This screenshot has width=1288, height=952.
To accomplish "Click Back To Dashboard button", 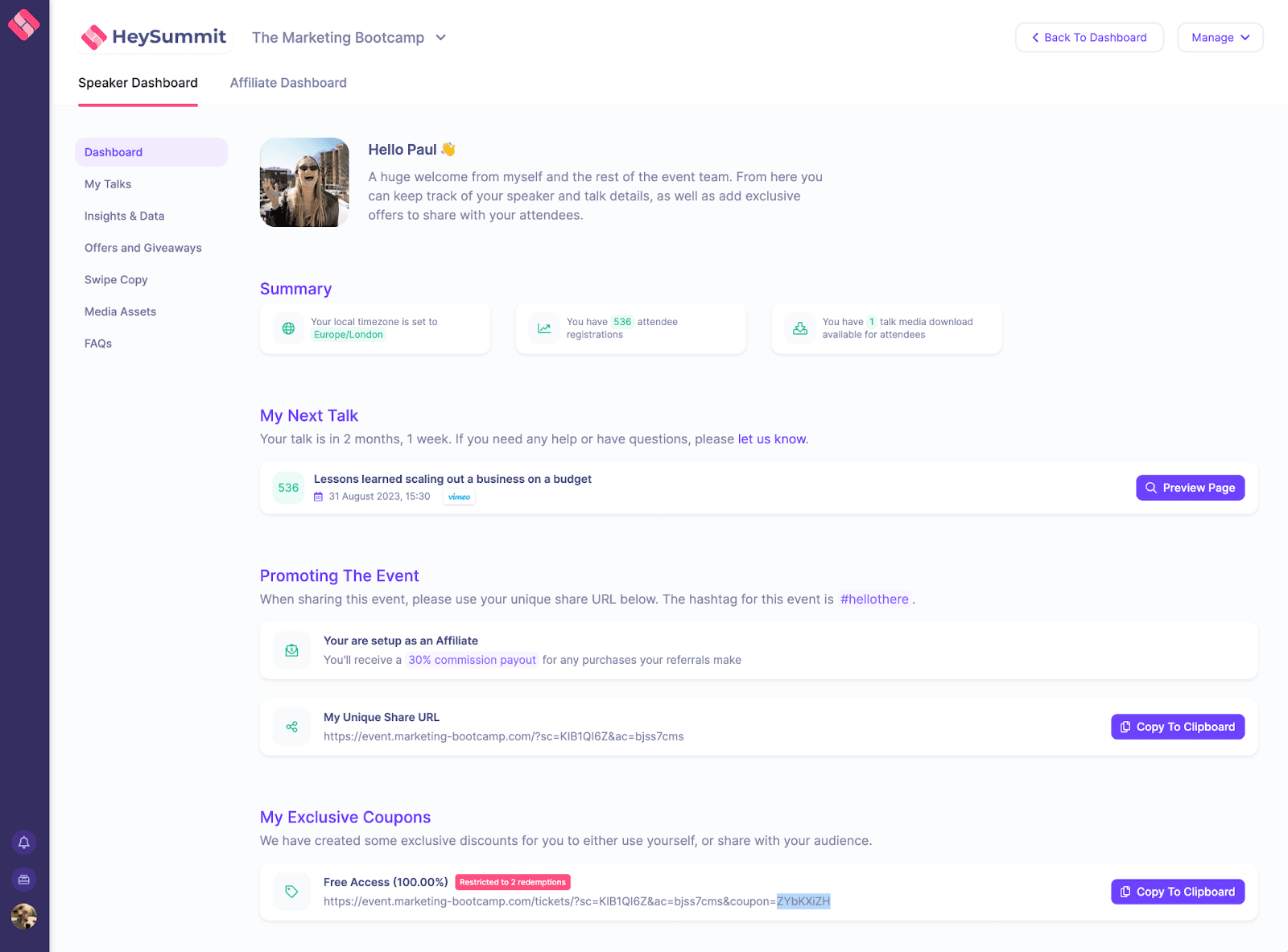I will pyautogui.click(x=1089, y=38).
